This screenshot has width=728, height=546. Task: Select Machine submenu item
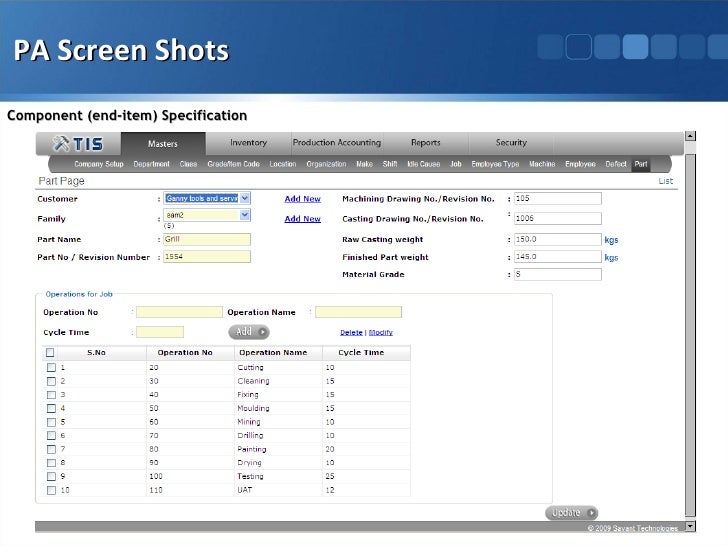pos(542,164)
